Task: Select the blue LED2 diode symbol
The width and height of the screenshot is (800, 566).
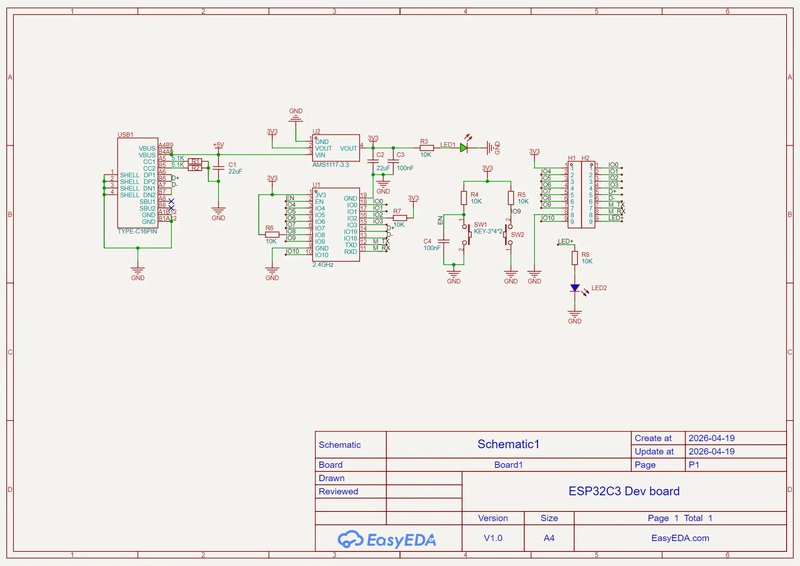Action: coord(574,288)
